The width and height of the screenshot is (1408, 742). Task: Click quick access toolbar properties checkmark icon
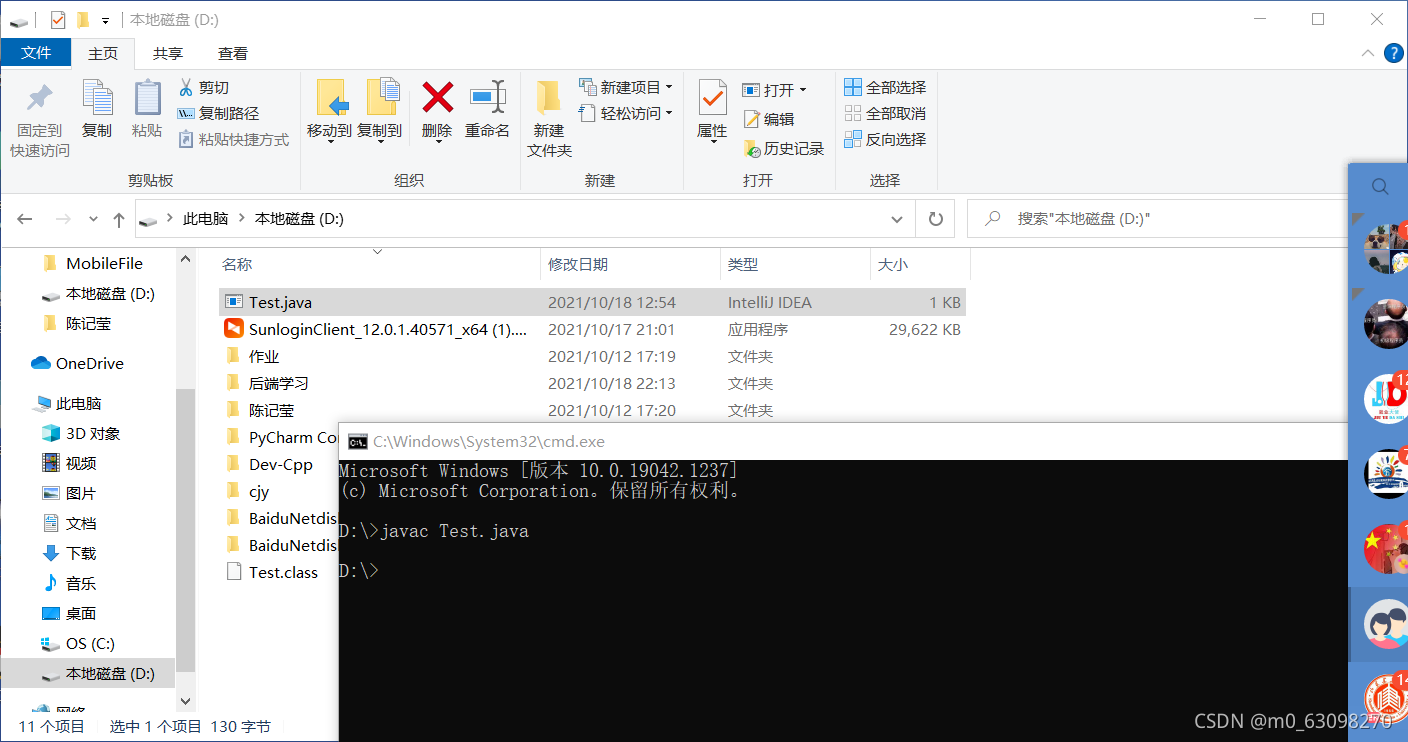point(58,19)
